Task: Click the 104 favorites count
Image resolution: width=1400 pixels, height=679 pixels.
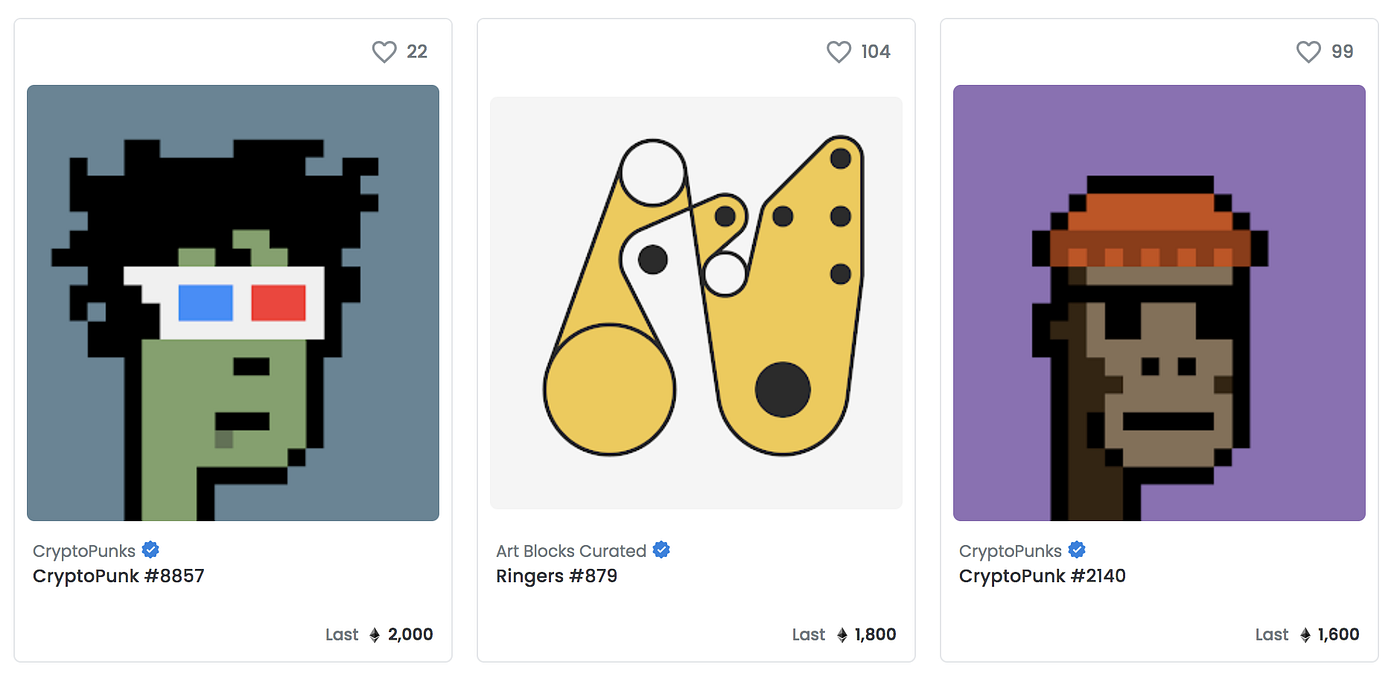Action: 875,52
